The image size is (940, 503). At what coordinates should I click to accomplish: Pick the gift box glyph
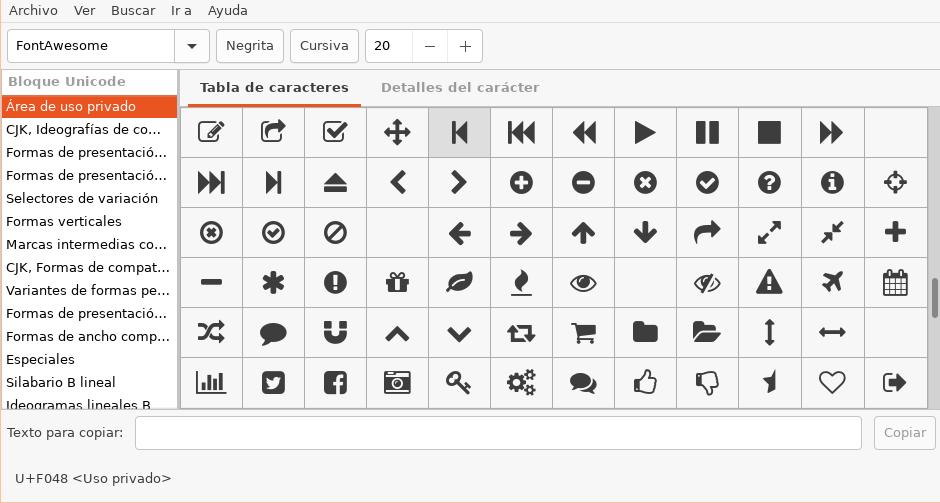click(397, 282)
